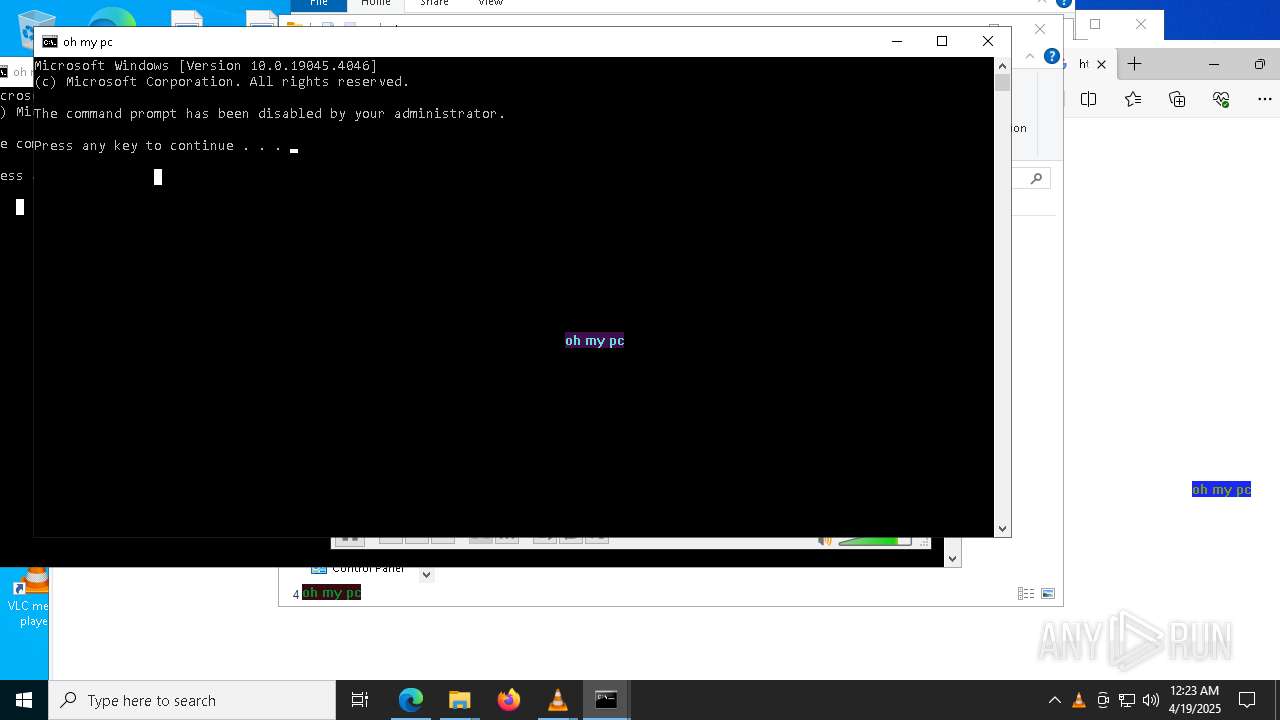The height and width of the screenshot is (720, 1280).
Task: Open Edge Browser essentials heart icon
Action: click(x=1221, y=99)
